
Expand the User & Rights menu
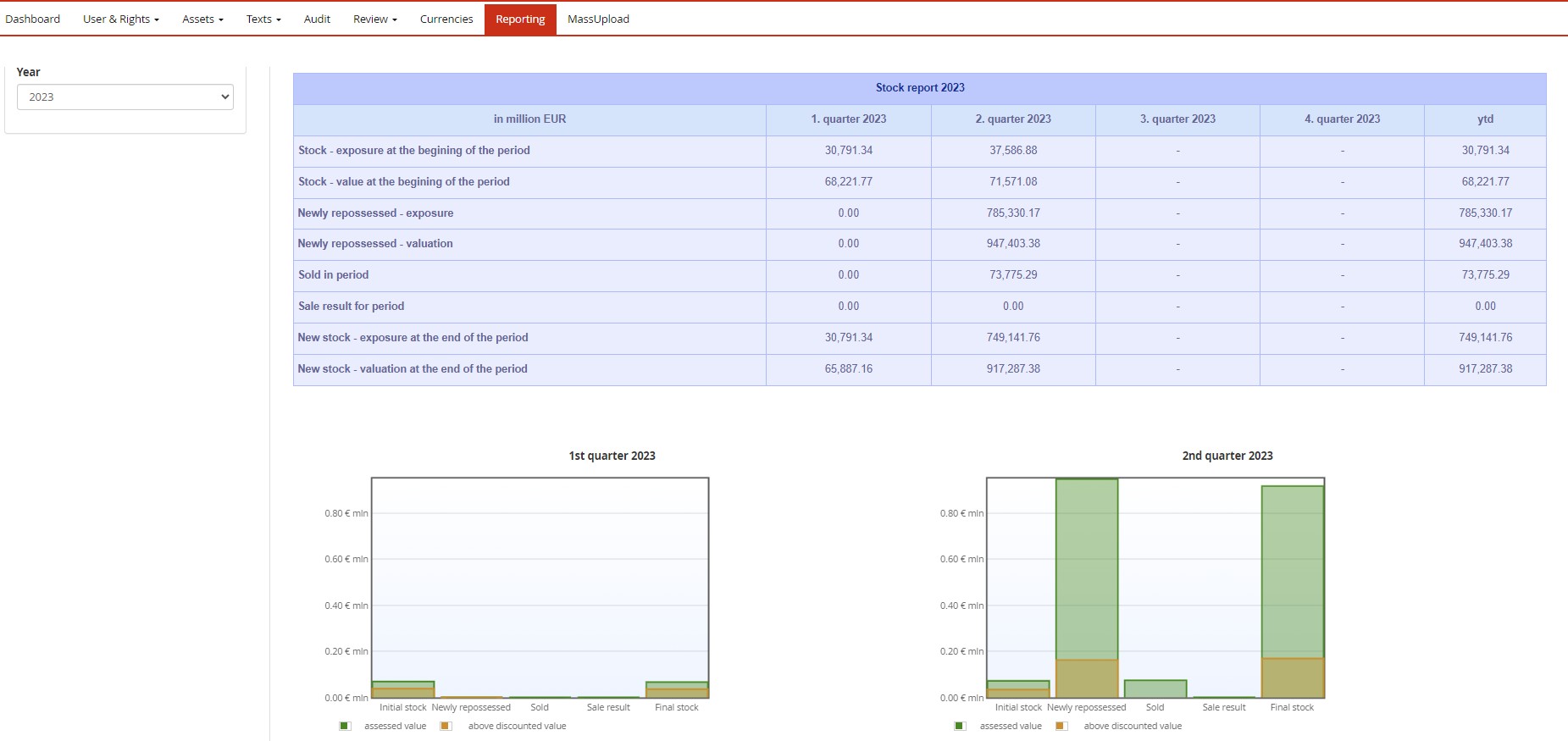click(120, 19)
